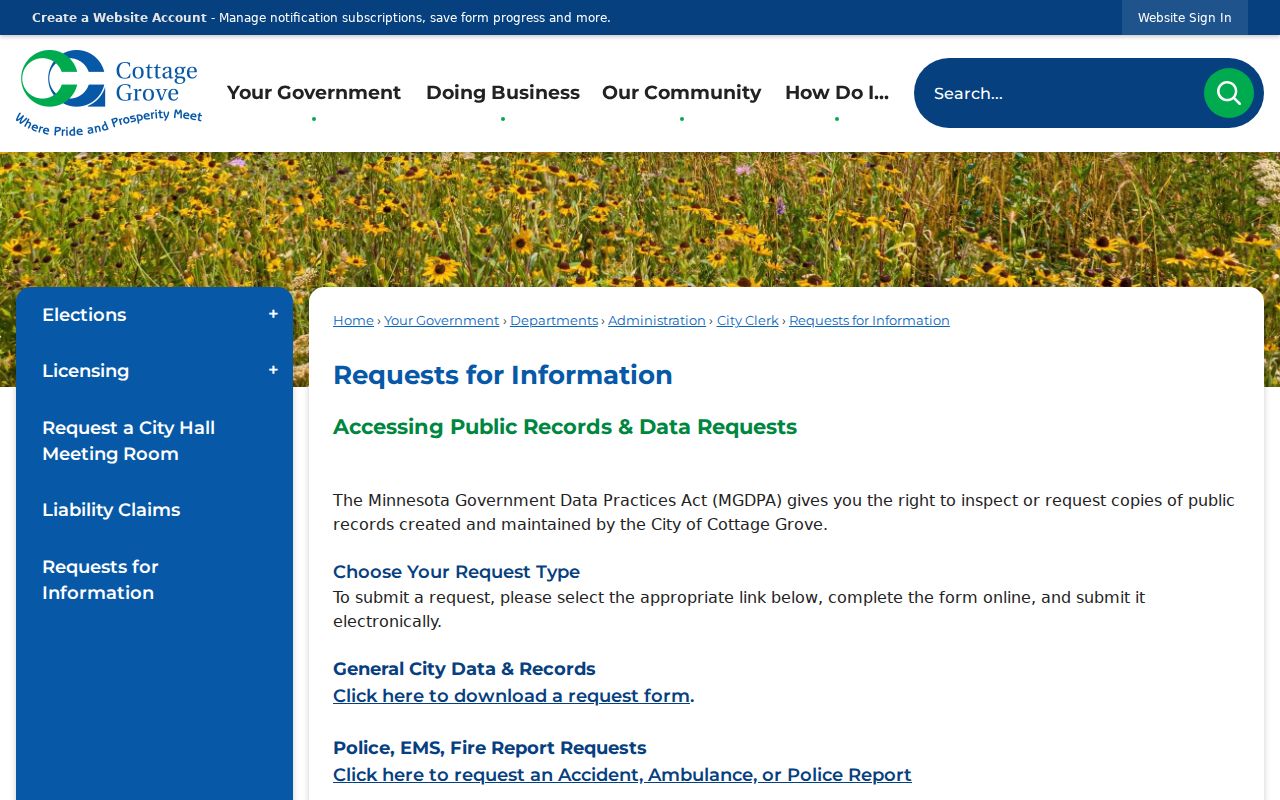Open Request a City Hall Meeting Room
The width and height of the screenshot is (1280, 800).
(x=129, y=441)
